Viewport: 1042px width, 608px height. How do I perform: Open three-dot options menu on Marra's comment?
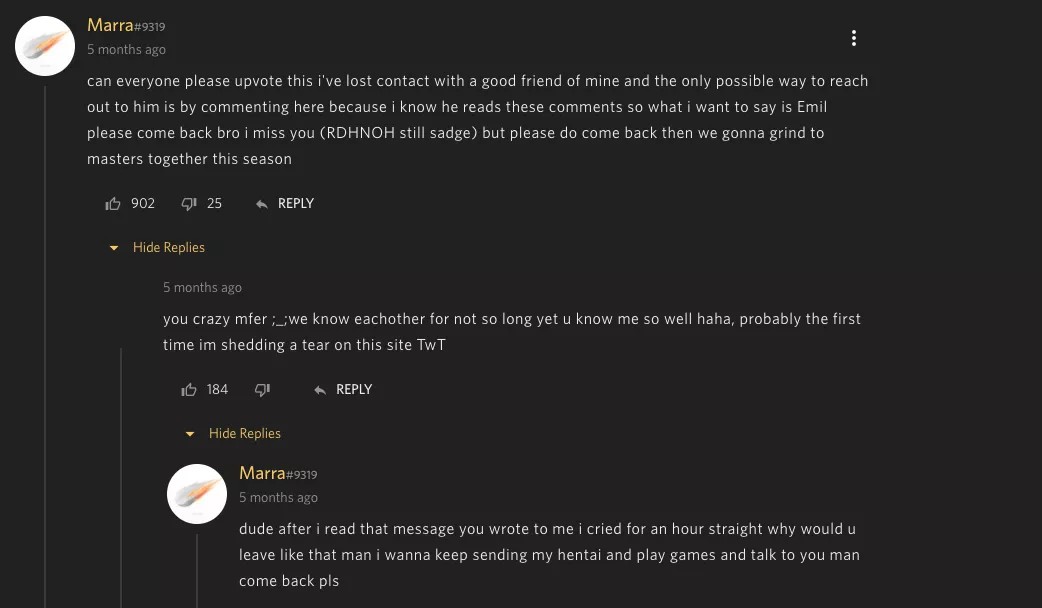[x=853, y=38]
